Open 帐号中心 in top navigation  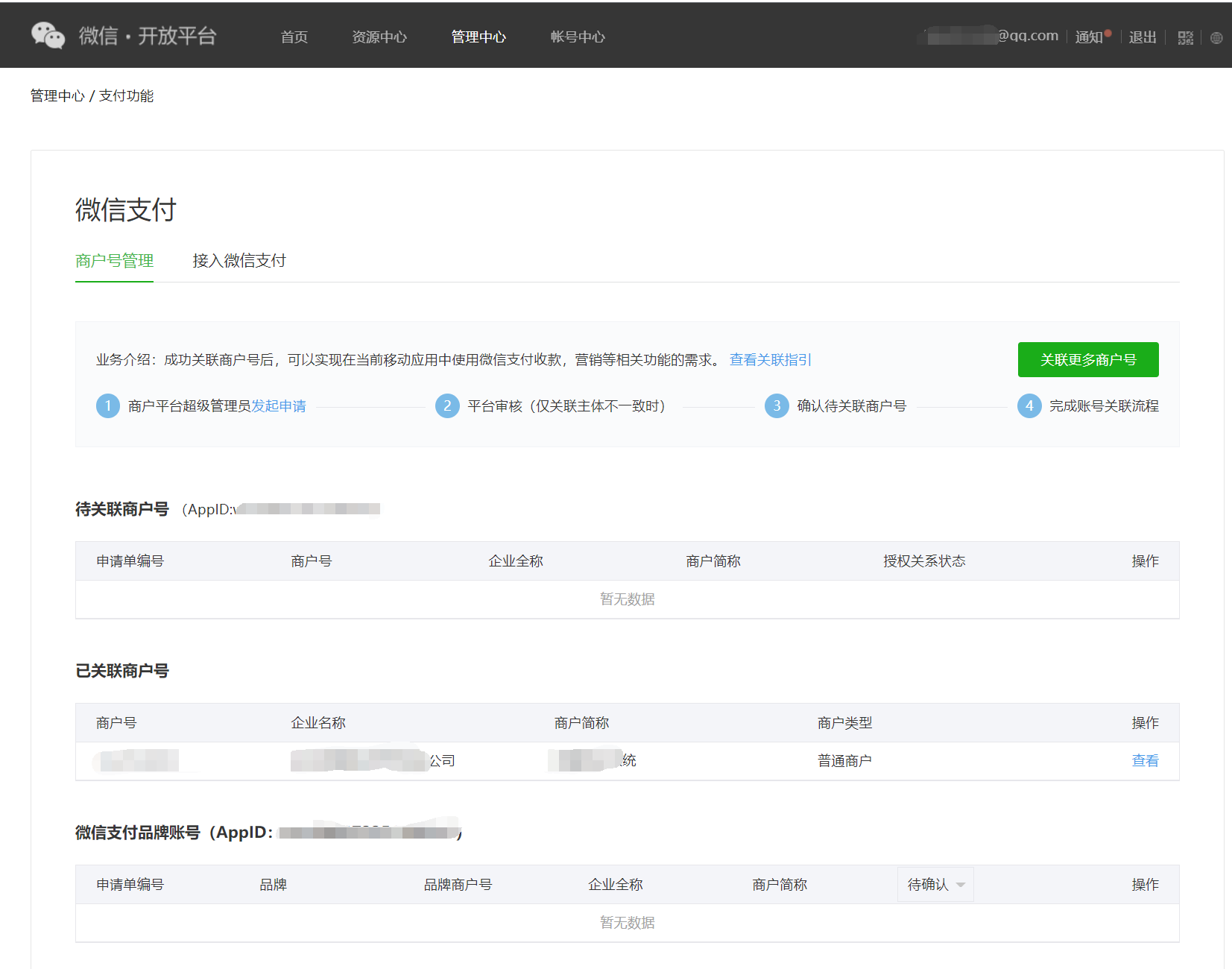pyautogui.click(x=578, y=37)
